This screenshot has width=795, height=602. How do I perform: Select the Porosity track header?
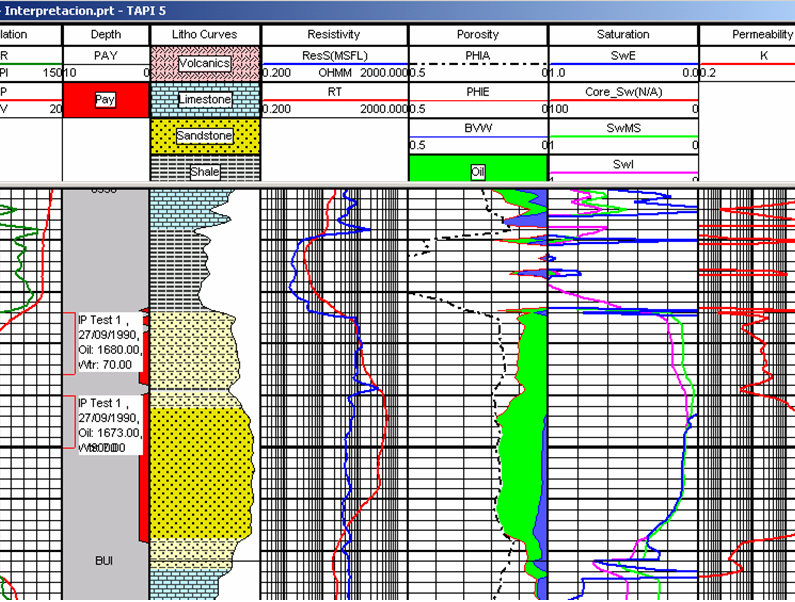478,34
